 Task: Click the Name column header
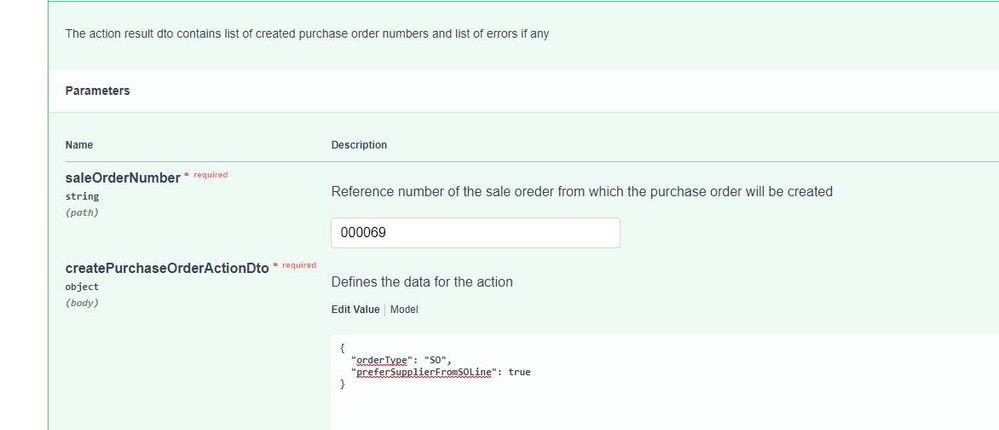(x=79, y=145)
